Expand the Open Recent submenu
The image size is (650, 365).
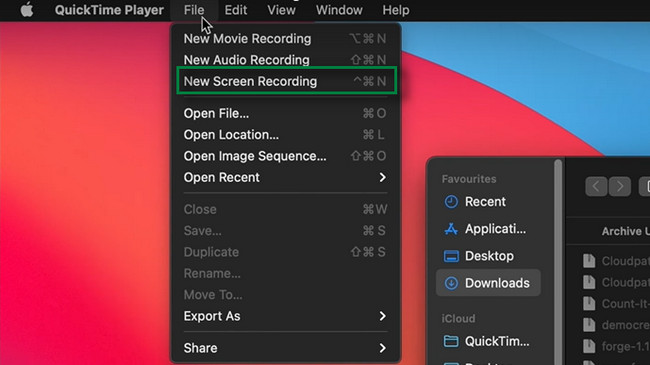(x=285, y=178)
